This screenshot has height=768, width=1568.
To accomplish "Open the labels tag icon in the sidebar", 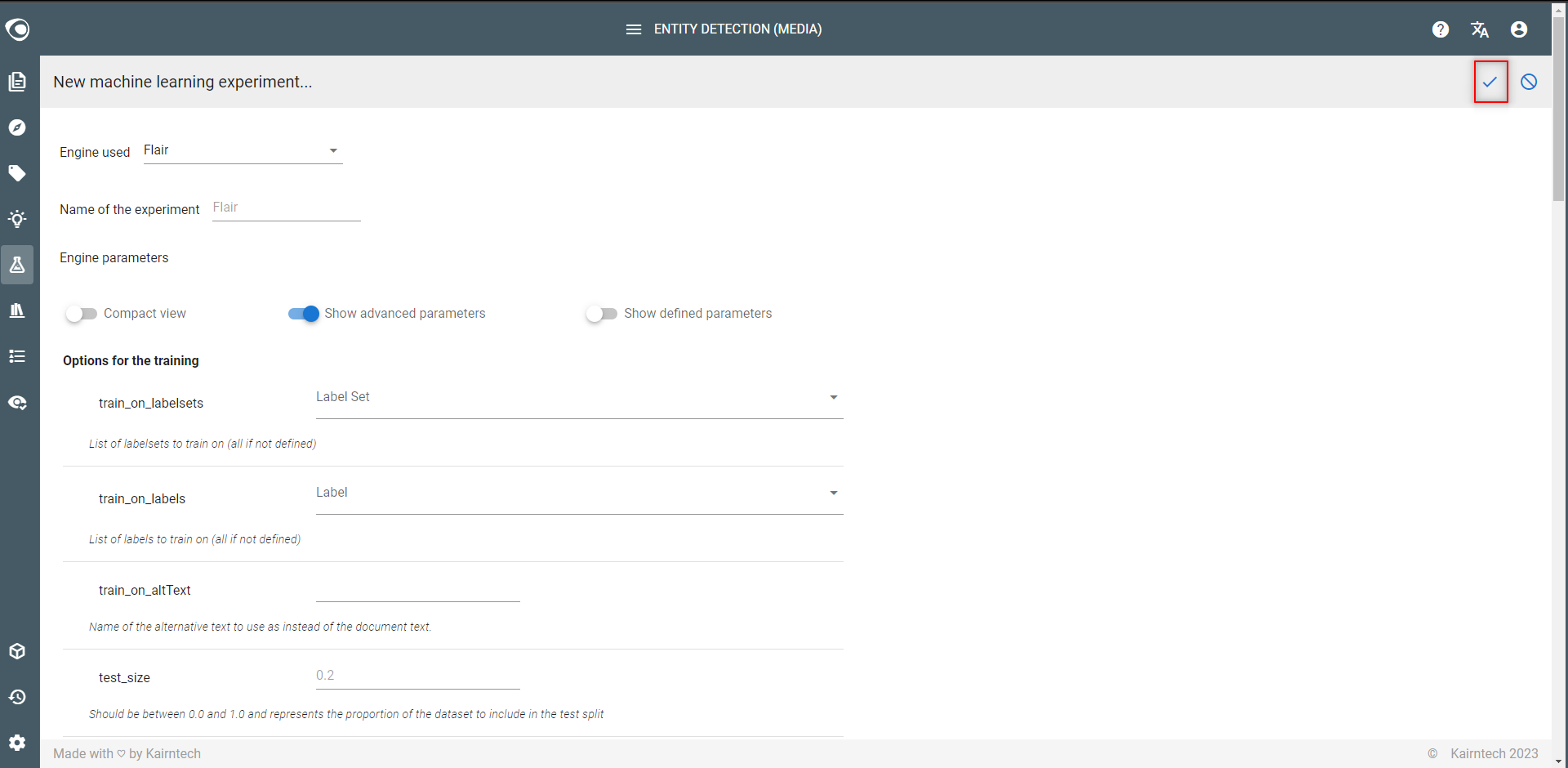I will 17,173.
